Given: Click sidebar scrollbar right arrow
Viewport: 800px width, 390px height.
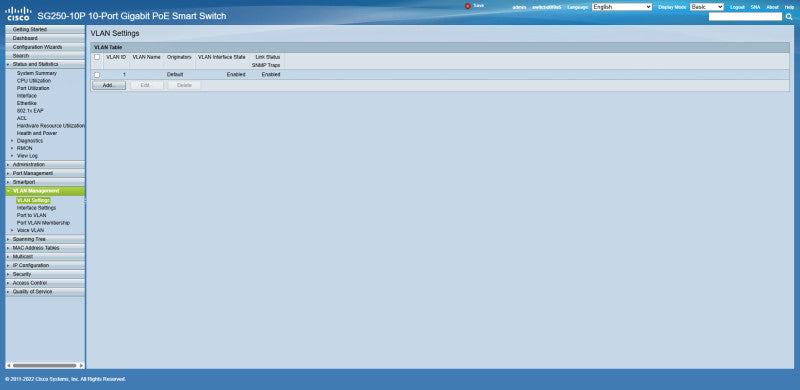Looking at the screenshot, I should pyautogui.click(x=81, y=365).
